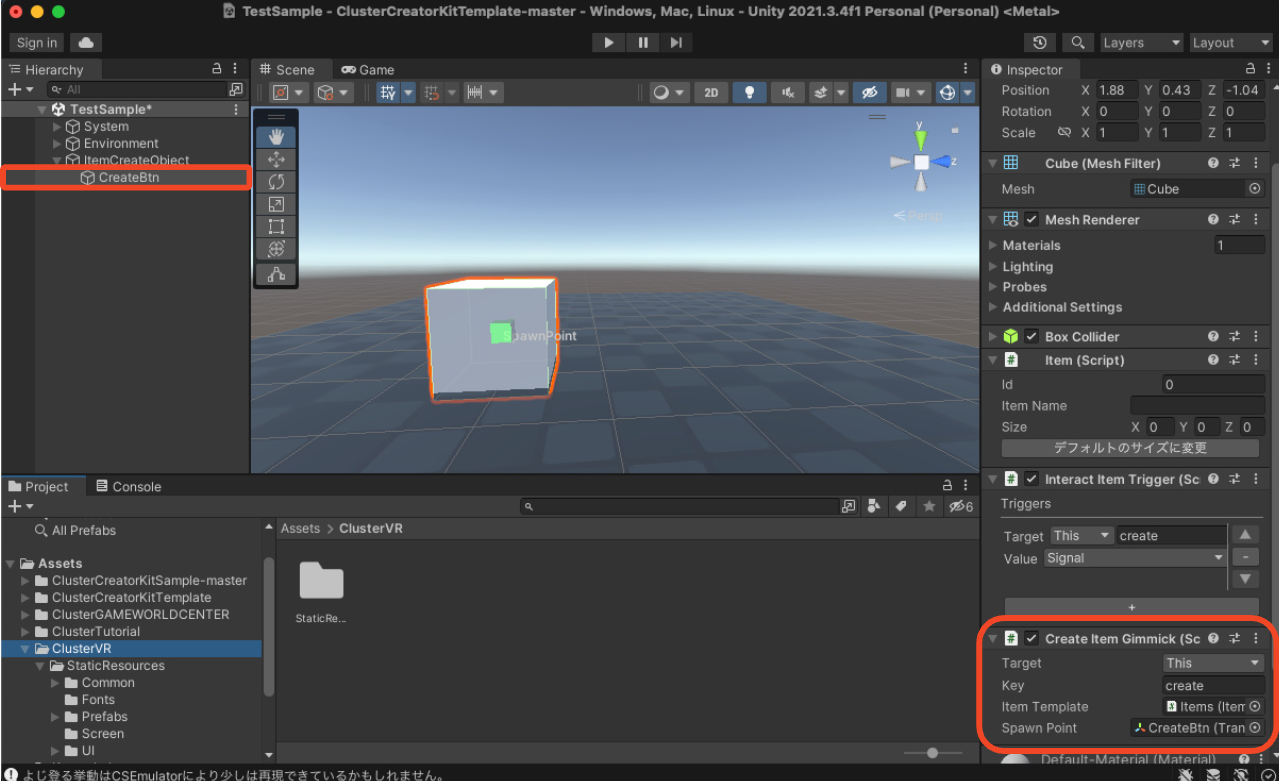This screenshot has height=781, width=1279.
Task: Disable the Mesh Renderer component checkbox
Action: 1032,219
